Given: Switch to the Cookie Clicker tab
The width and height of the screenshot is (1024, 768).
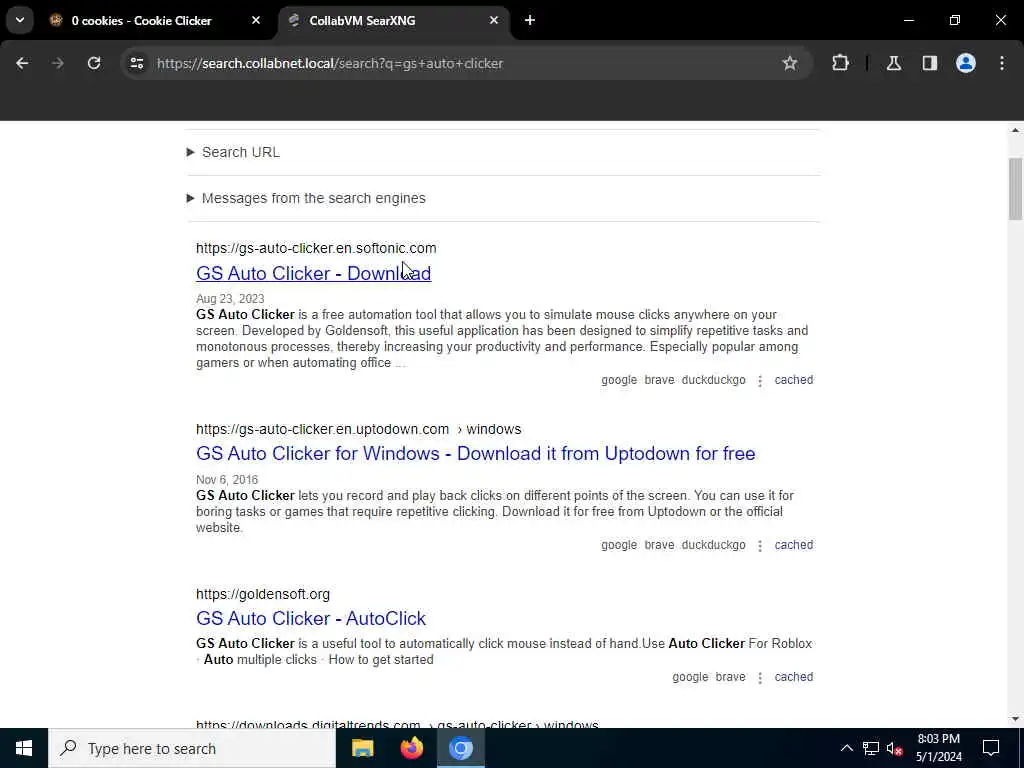Looking at the screenshot, I should click(x=142, y=21).
